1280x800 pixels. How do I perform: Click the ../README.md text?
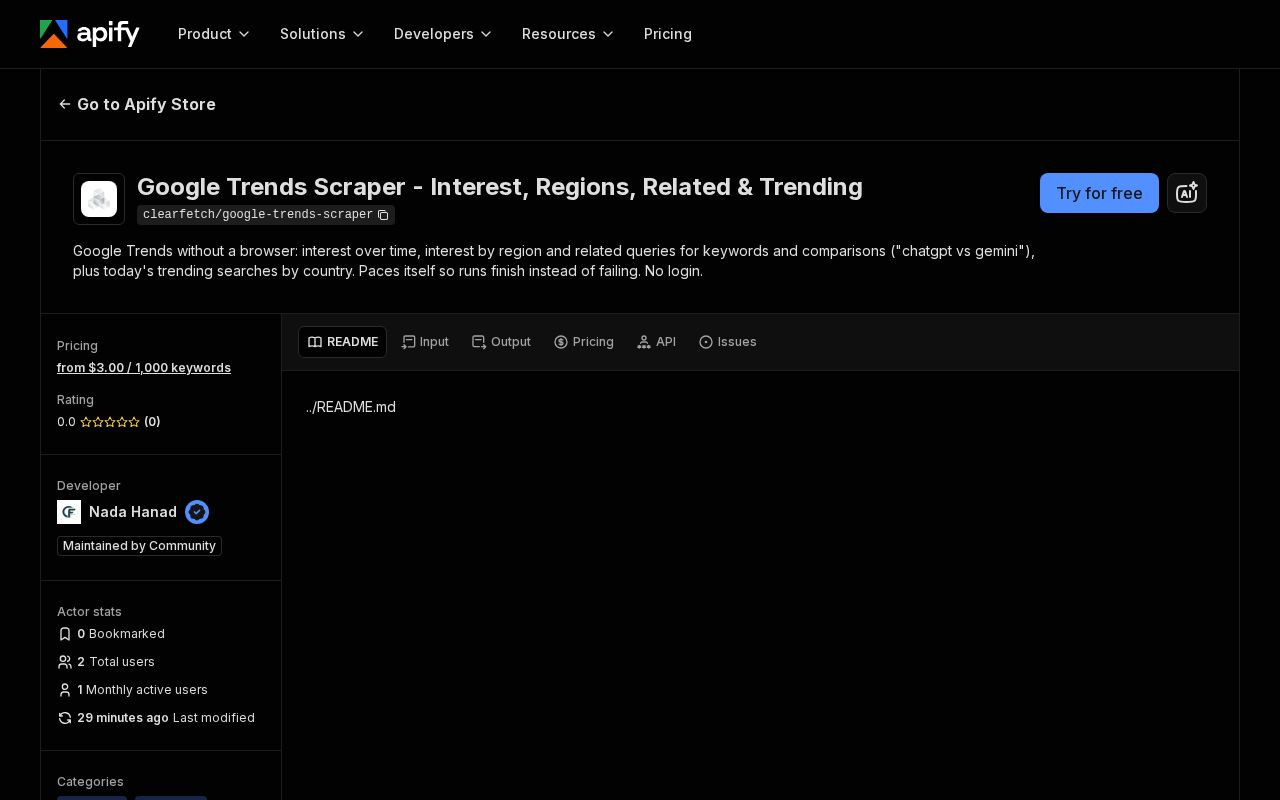point(351,407)
